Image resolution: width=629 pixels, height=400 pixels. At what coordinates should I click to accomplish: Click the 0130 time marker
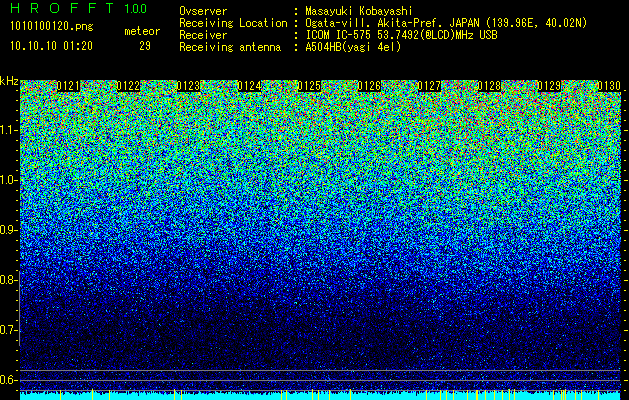[x=609, y=86]
